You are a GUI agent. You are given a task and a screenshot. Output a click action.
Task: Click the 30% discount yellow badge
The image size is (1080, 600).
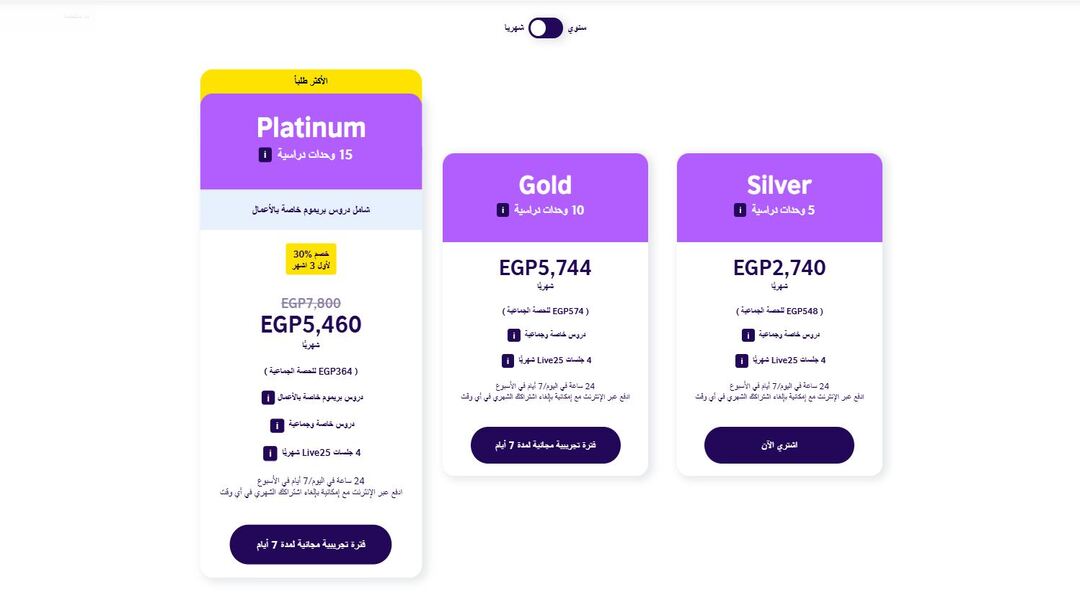coord(311,259)
